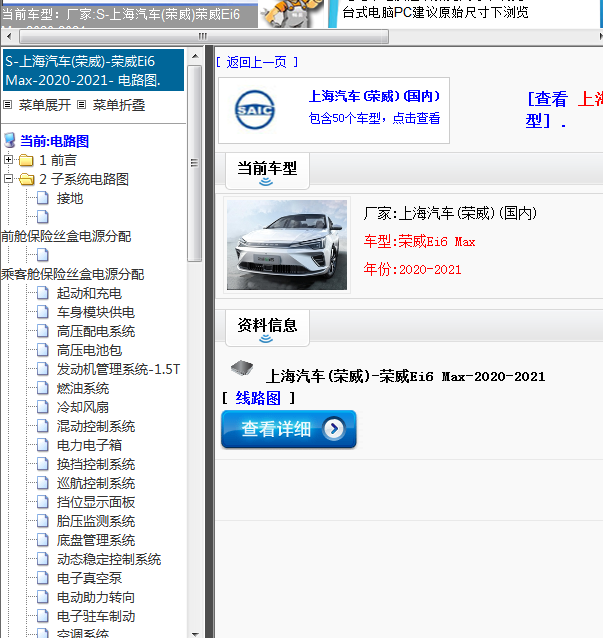
Task: Click page icon beside 底盘管理系统
Action: pos(43,540)
